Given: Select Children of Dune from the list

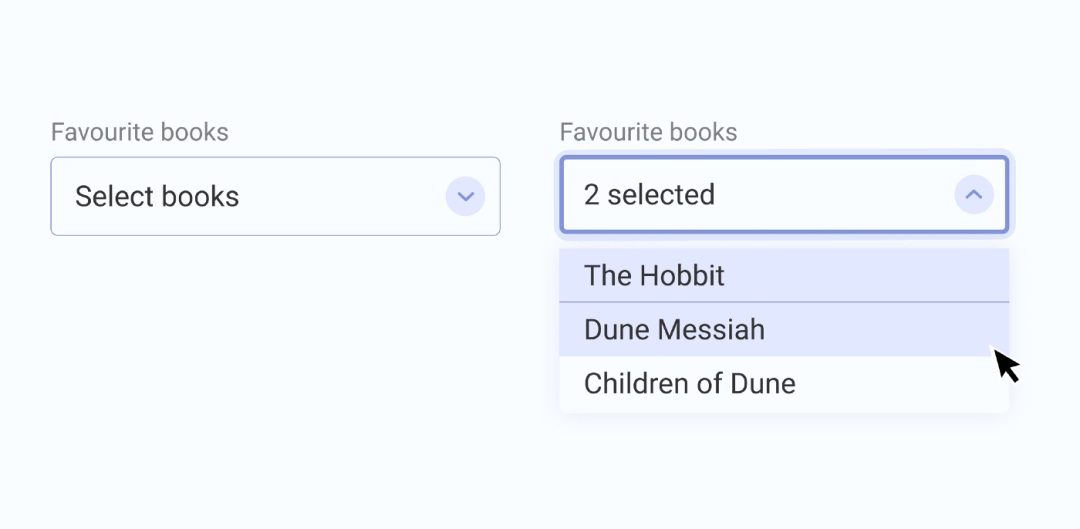Looking at the screenshot, I should click(783, 384).
